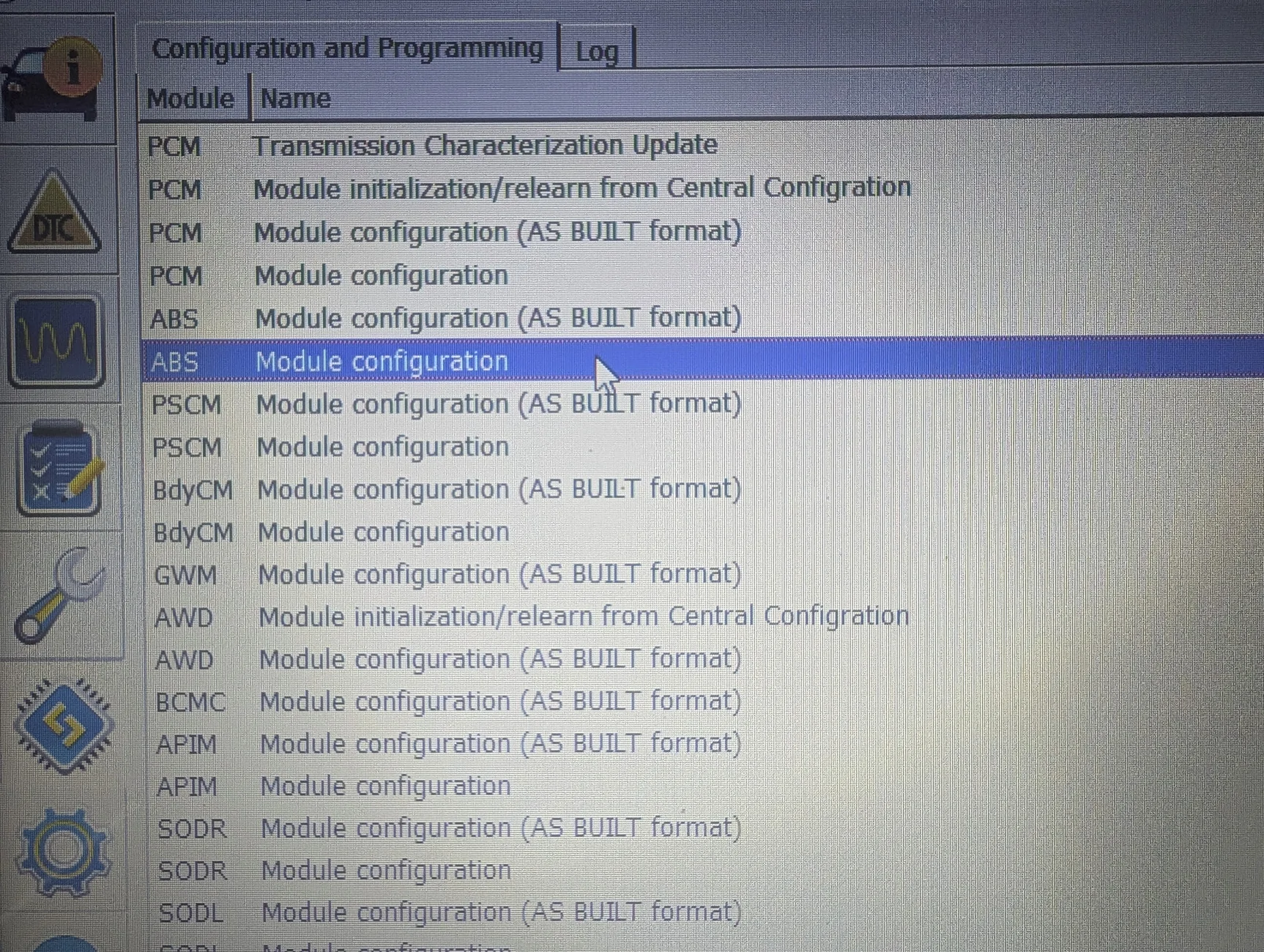This screenshot has height=952, width=1264.
Task: Select ABS Module configuration (AS BUILT format)
Action: tap(702, 318)
